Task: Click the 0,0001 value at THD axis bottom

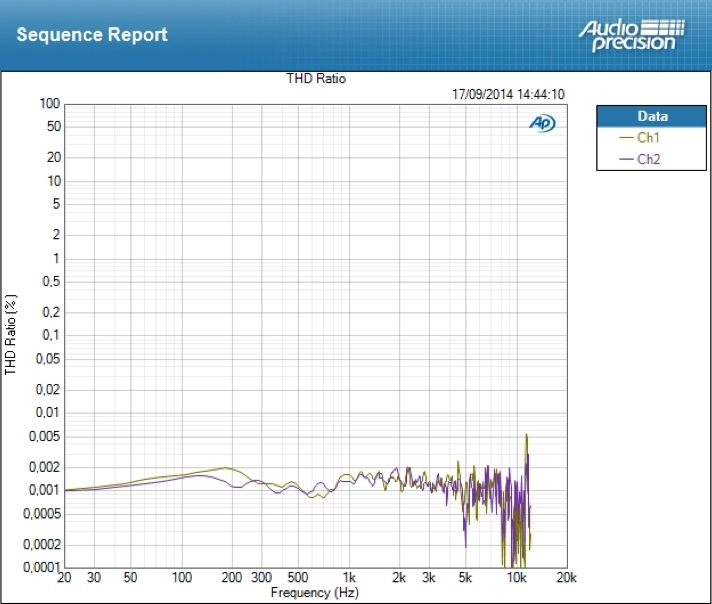Action: (42, 568)
